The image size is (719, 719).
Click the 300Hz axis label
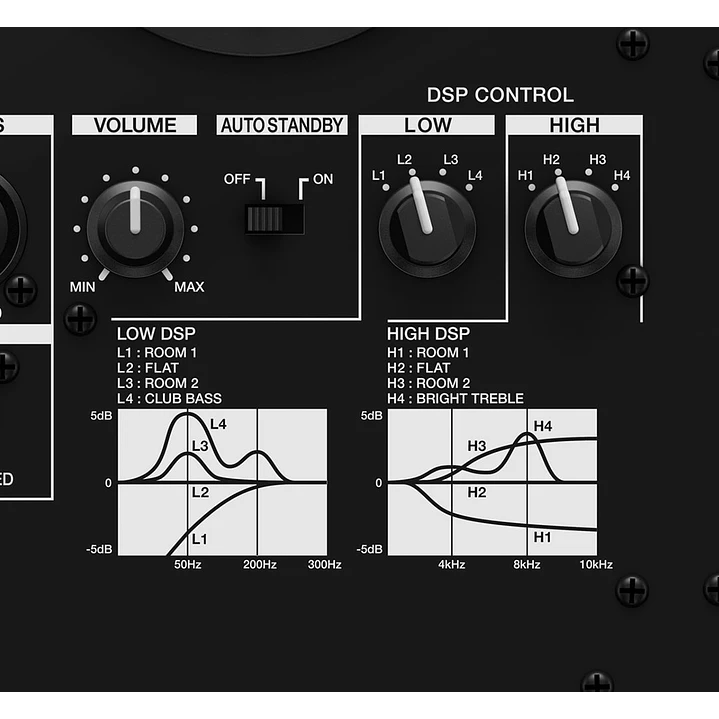coord(324,564)
